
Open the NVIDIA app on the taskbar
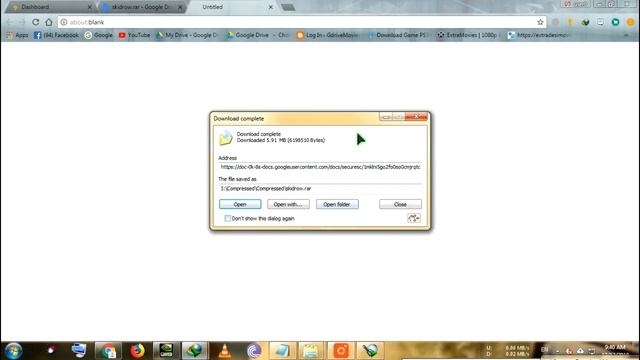(166, 351)
